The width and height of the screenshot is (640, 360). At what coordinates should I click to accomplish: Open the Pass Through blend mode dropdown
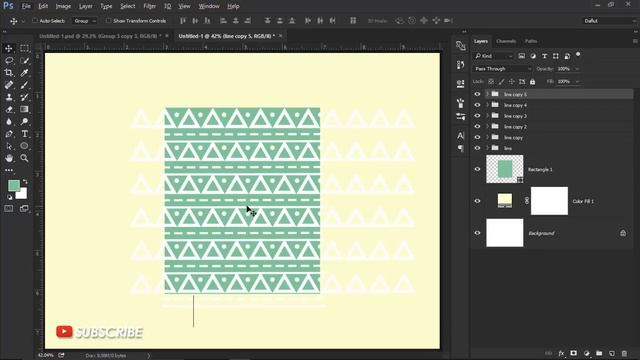[x=503, y=69]
